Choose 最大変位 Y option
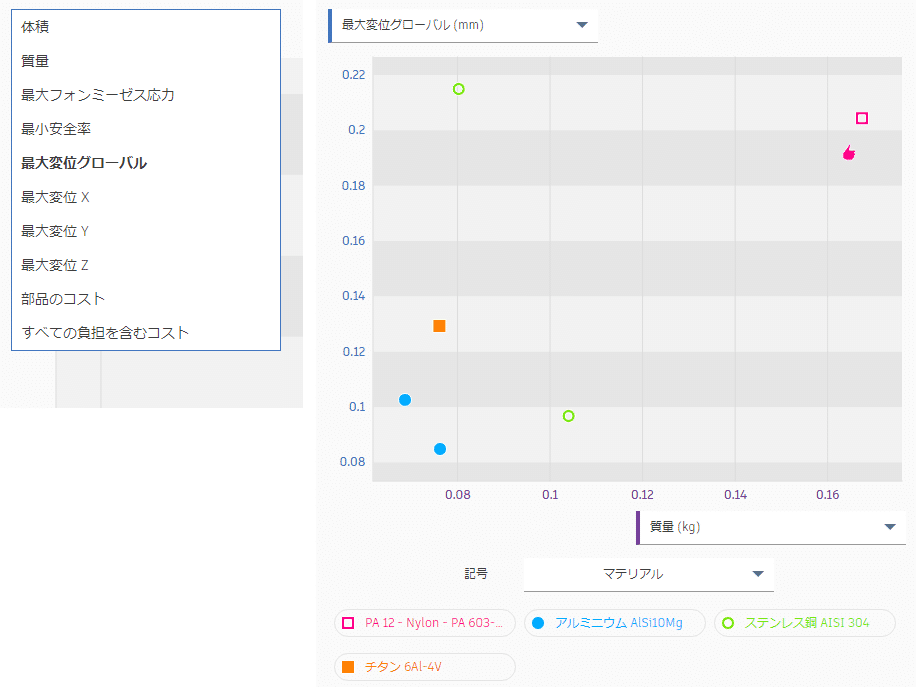916x687 pixels. [146, 231]
